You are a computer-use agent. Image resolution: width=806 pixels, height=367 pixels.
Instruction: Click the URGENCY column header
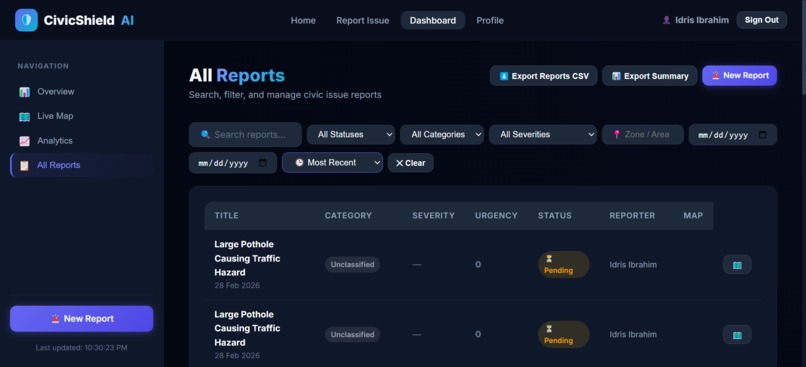coord(496,215)
